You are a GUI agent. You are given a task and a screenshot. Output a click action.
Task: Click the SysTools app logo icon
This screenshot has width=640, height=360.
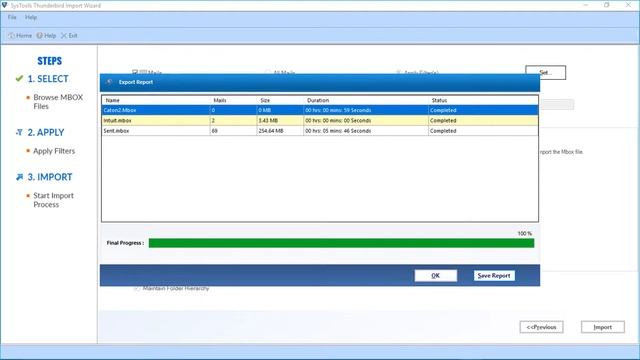[x=4, y=5]
